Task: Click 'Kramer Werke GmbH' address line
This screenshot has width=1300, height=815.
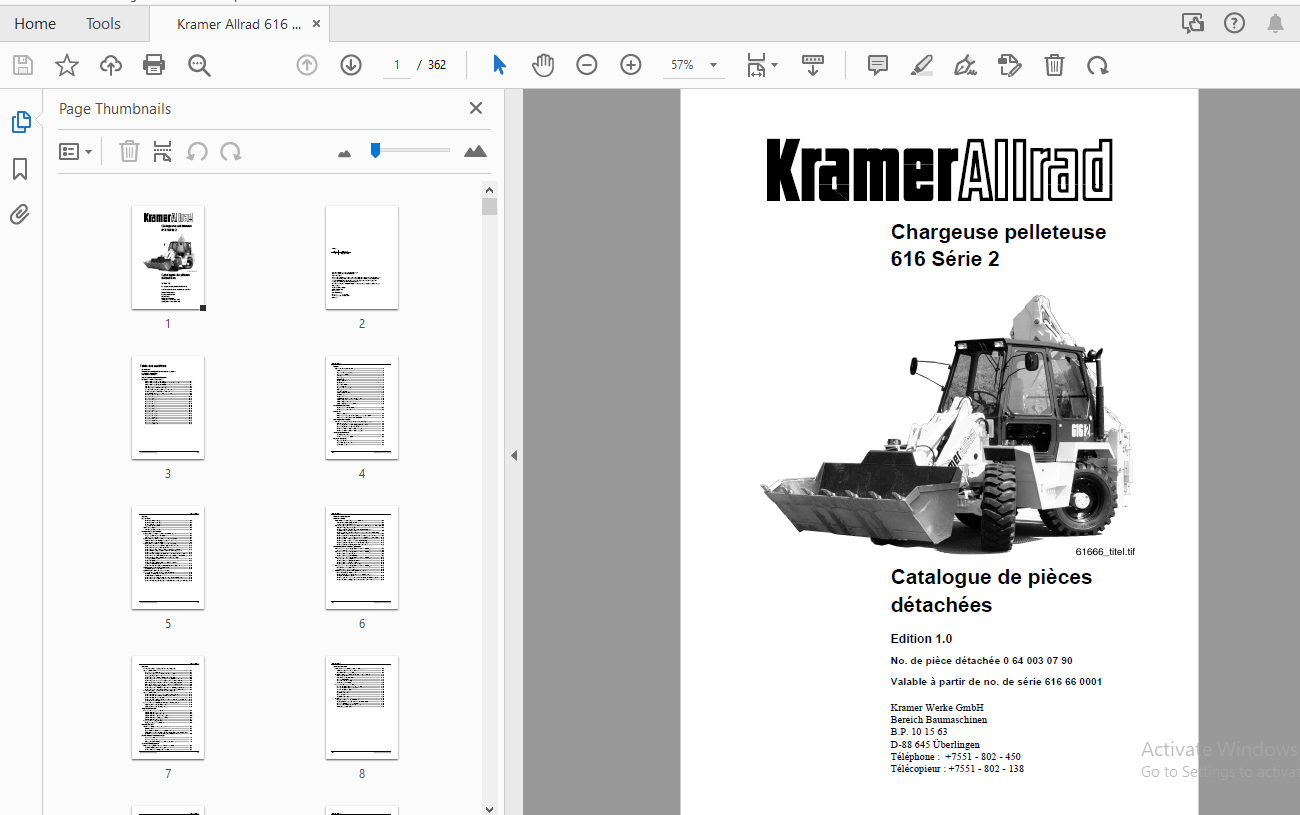Action: [937, 708]
